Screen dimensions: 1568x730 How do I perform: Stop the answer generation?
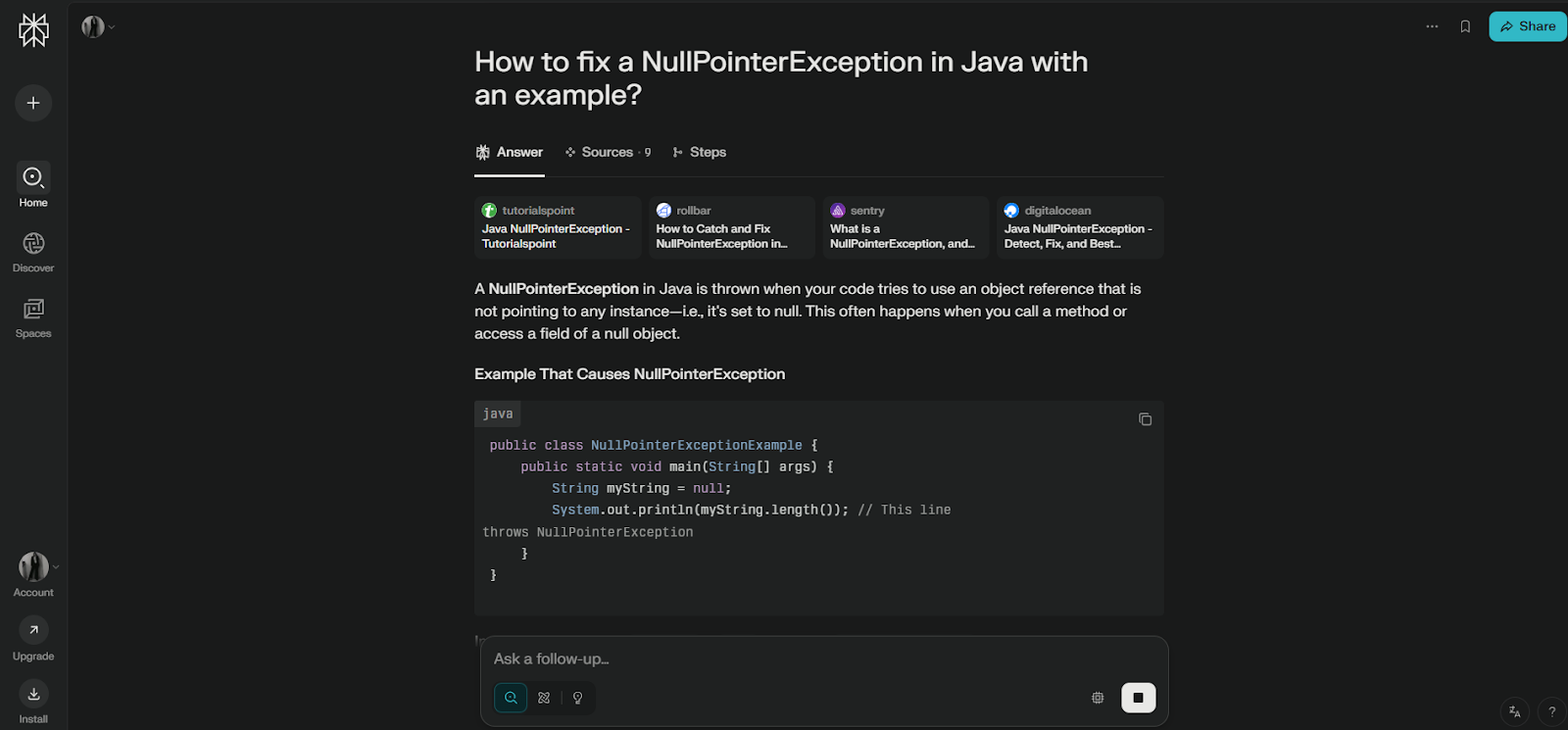[x=1138, y=698]
